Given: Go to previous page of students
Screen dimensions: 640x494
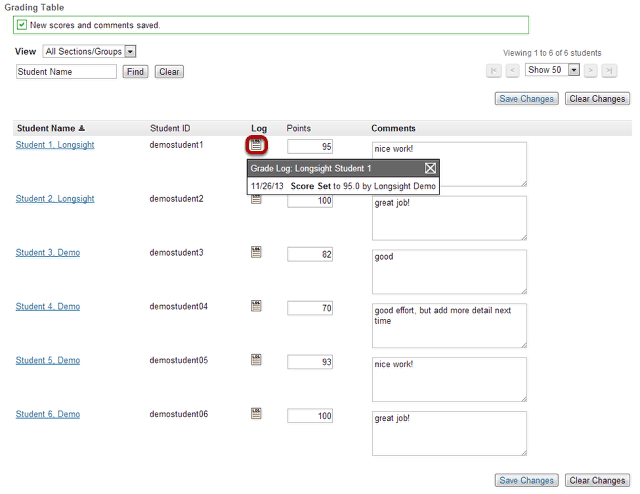Looking at the screenshot, I should pos(512,71).
